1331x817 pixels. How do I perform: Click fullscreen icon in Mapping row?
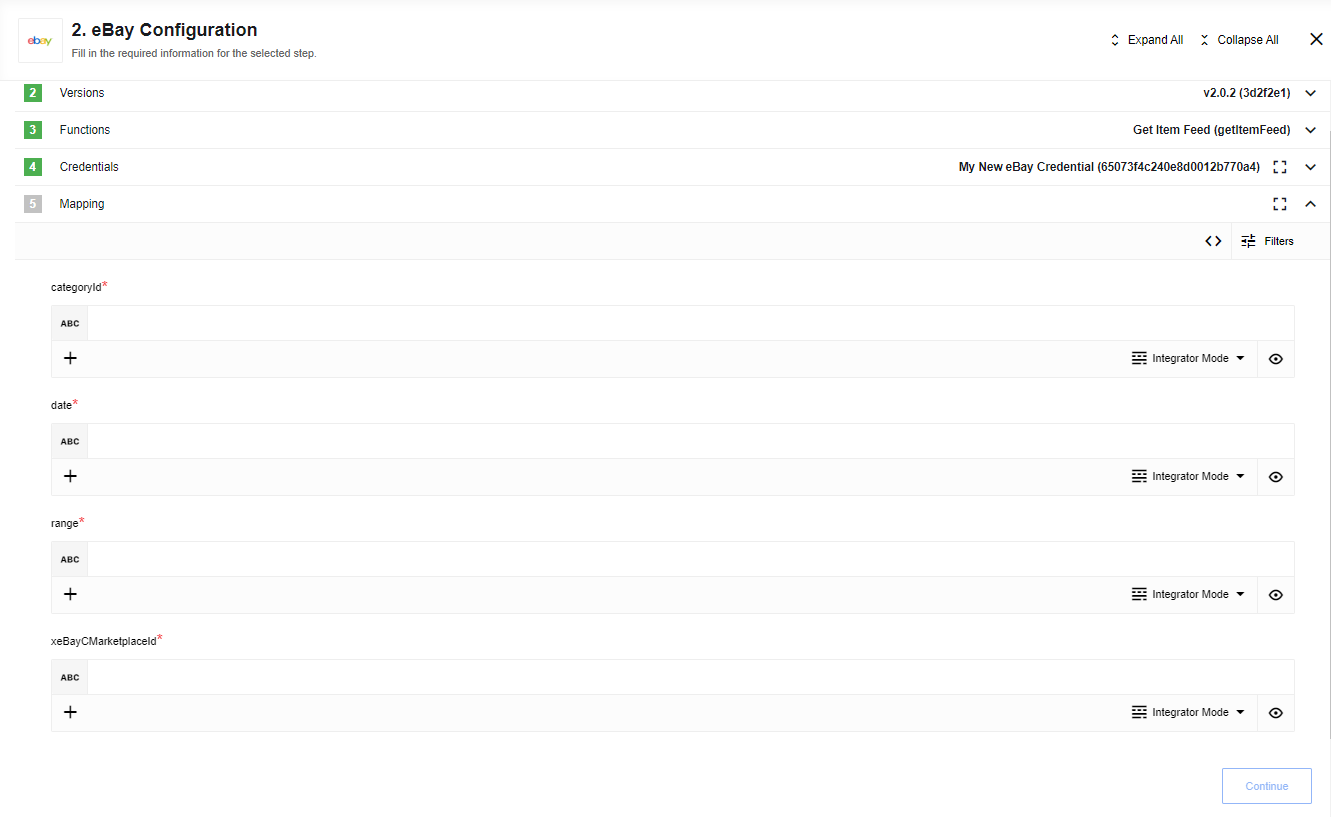tap(1280, 204)
